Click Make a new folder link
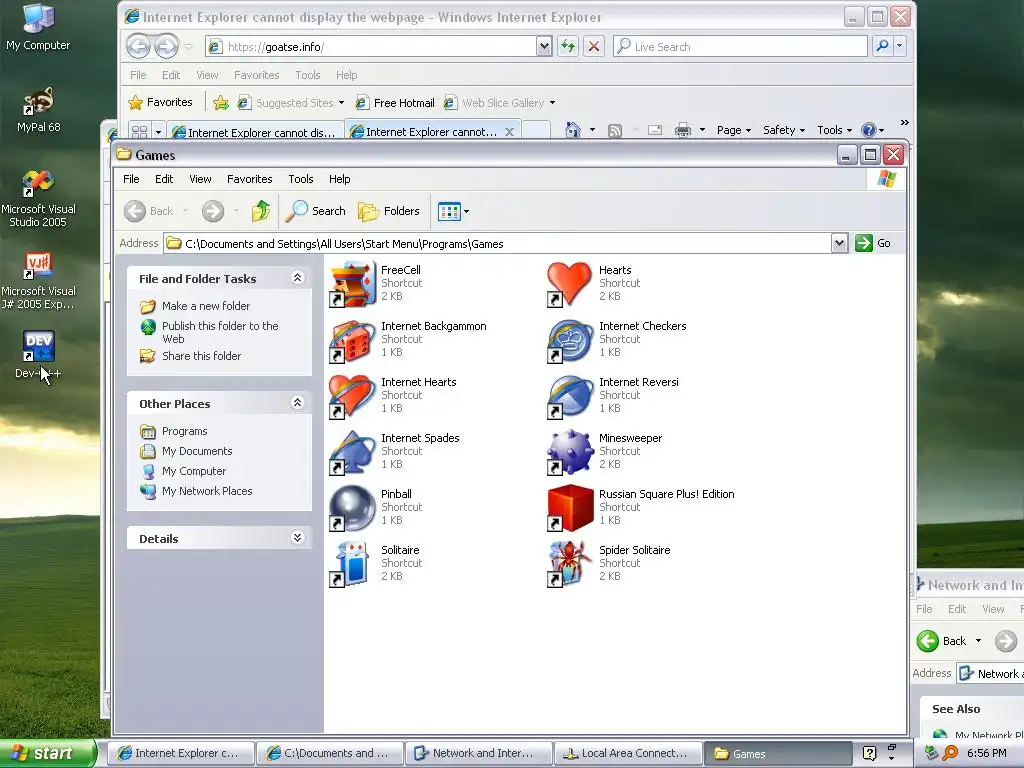The image size is (1024, 768). click(206, 306)
